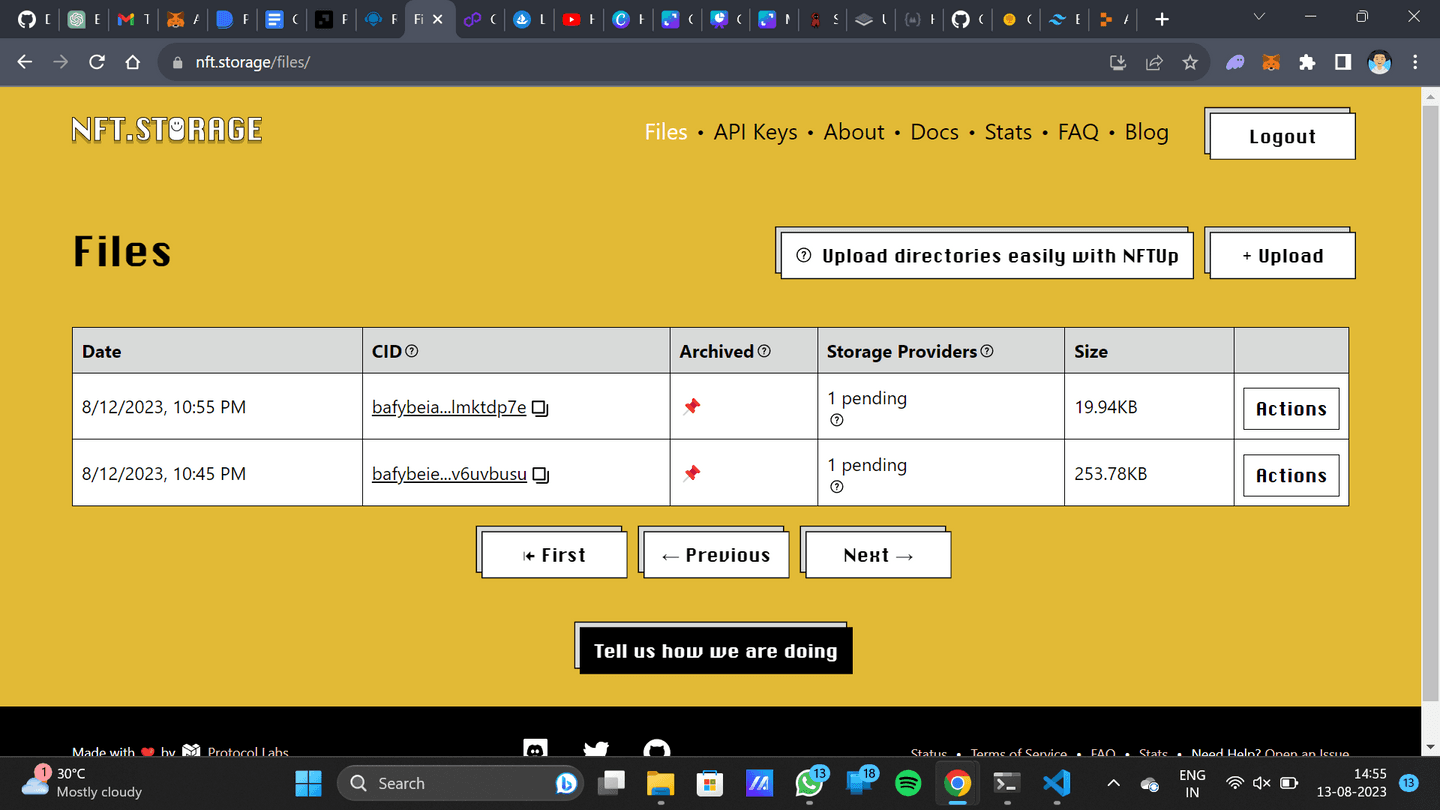Image resolution: width=1440 pixels, height=810 pixels.
Task: Click the install app icon in address bar
Action: (1118, 62)
